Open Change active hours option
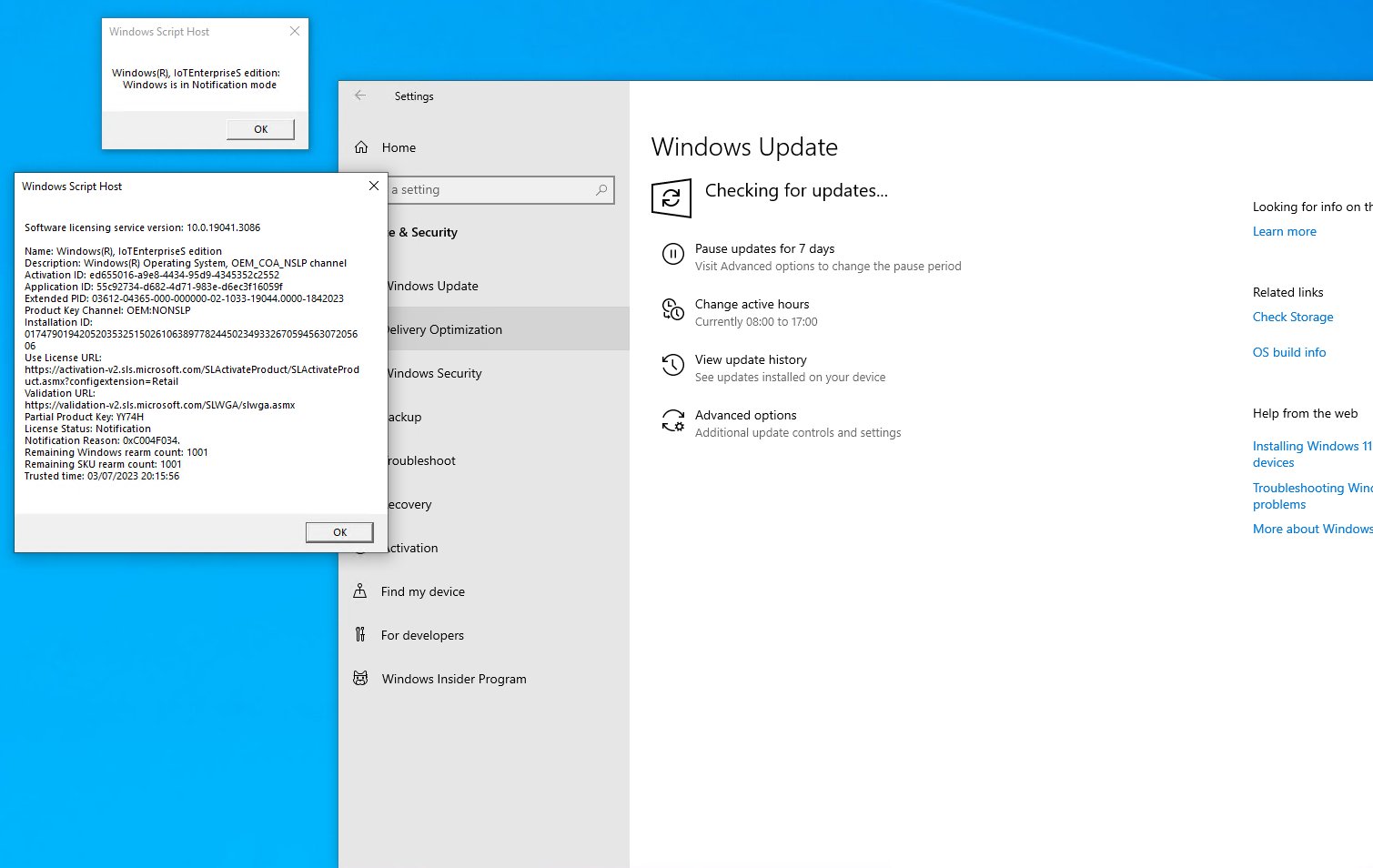 (752, 304)
